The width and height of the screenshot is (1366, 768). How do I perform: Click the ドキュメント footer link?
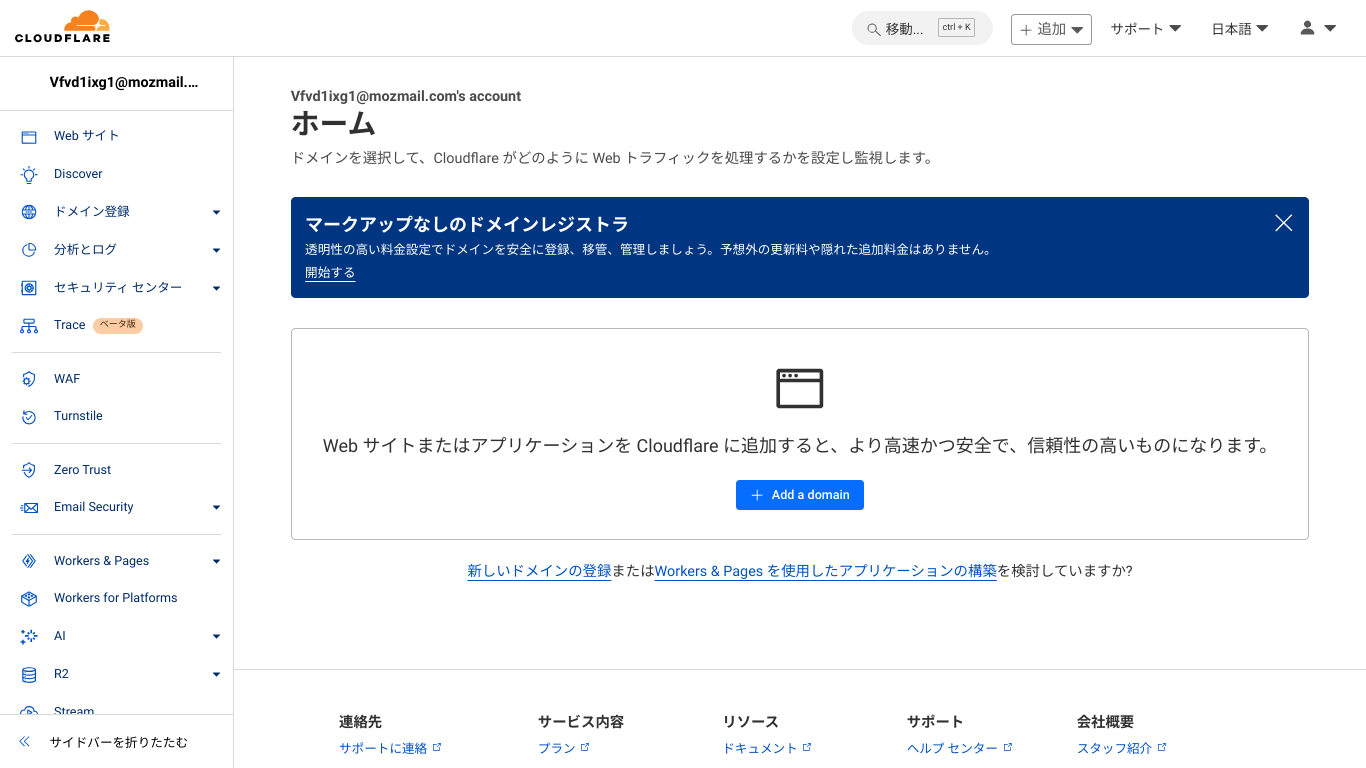[x=760, y=748]
